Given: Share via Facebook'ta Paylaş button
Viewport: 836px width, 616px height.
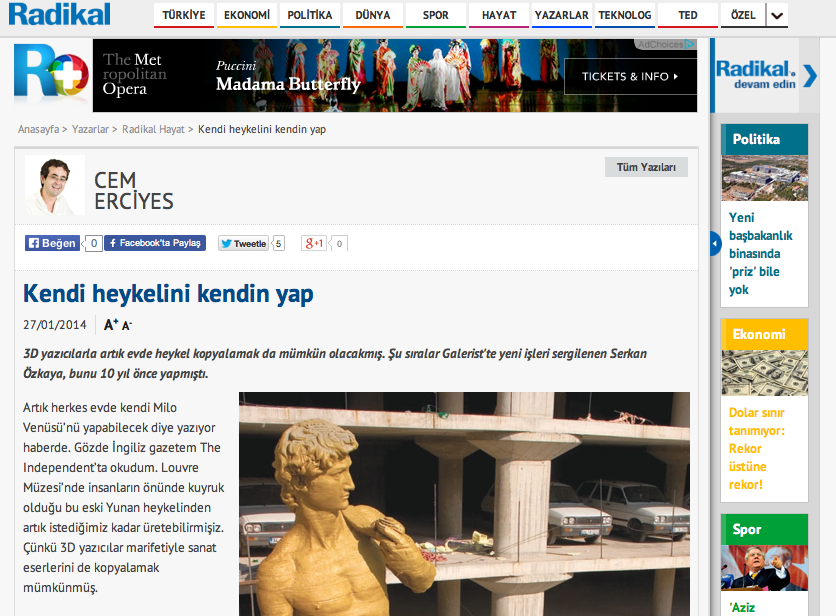Looking at the screenshot, I should click(x=155, y=243).
